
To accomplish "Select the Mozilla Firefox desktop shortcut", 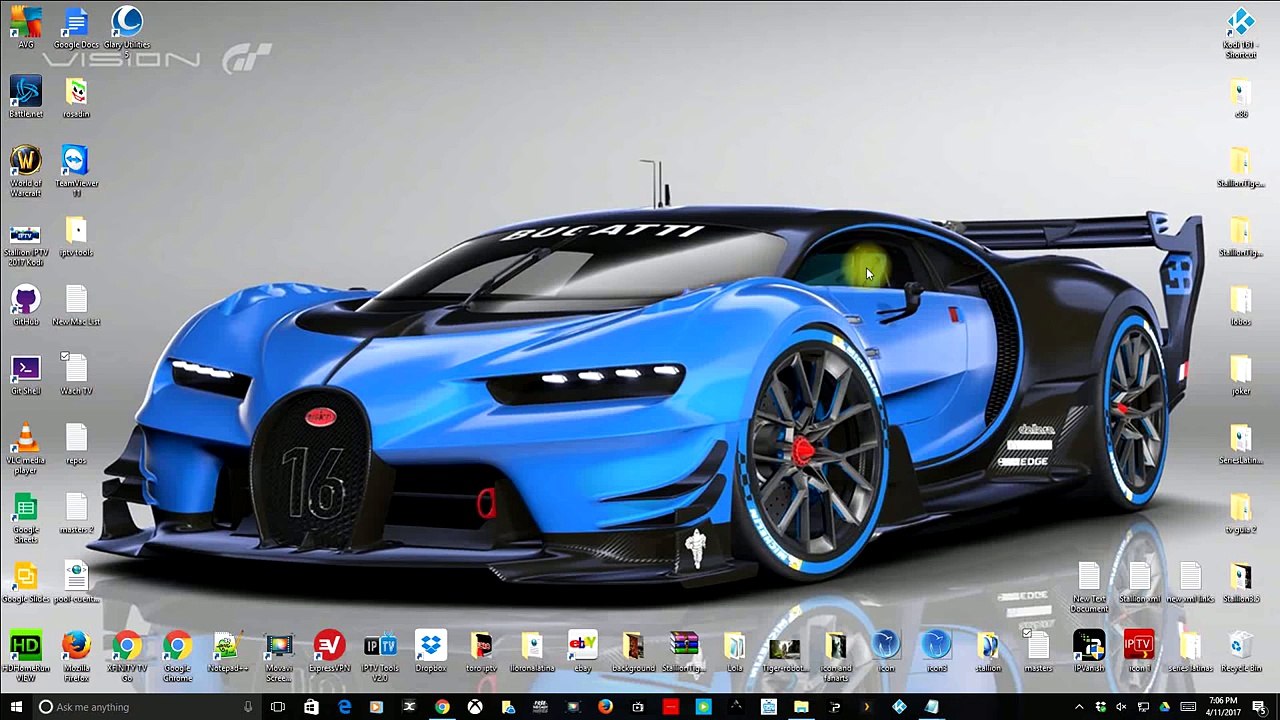I will tap(76, 656).
